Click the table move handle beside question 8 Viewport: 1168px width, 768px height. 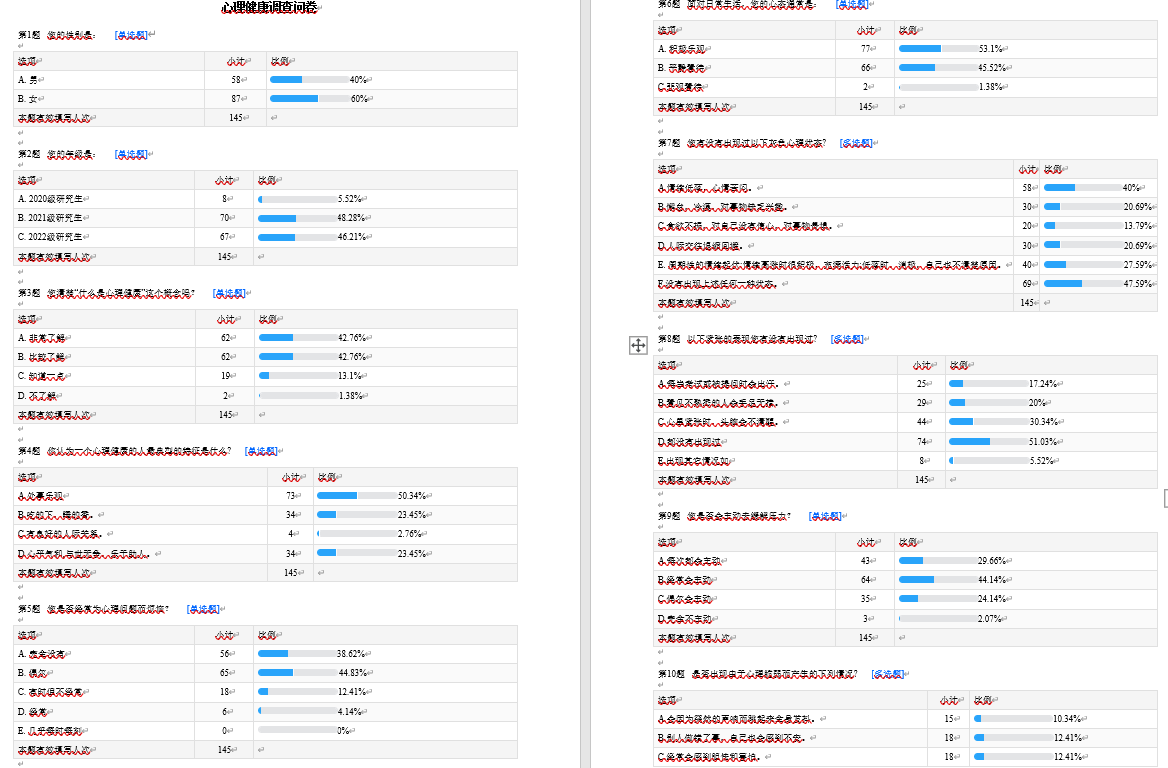point(637,345)
